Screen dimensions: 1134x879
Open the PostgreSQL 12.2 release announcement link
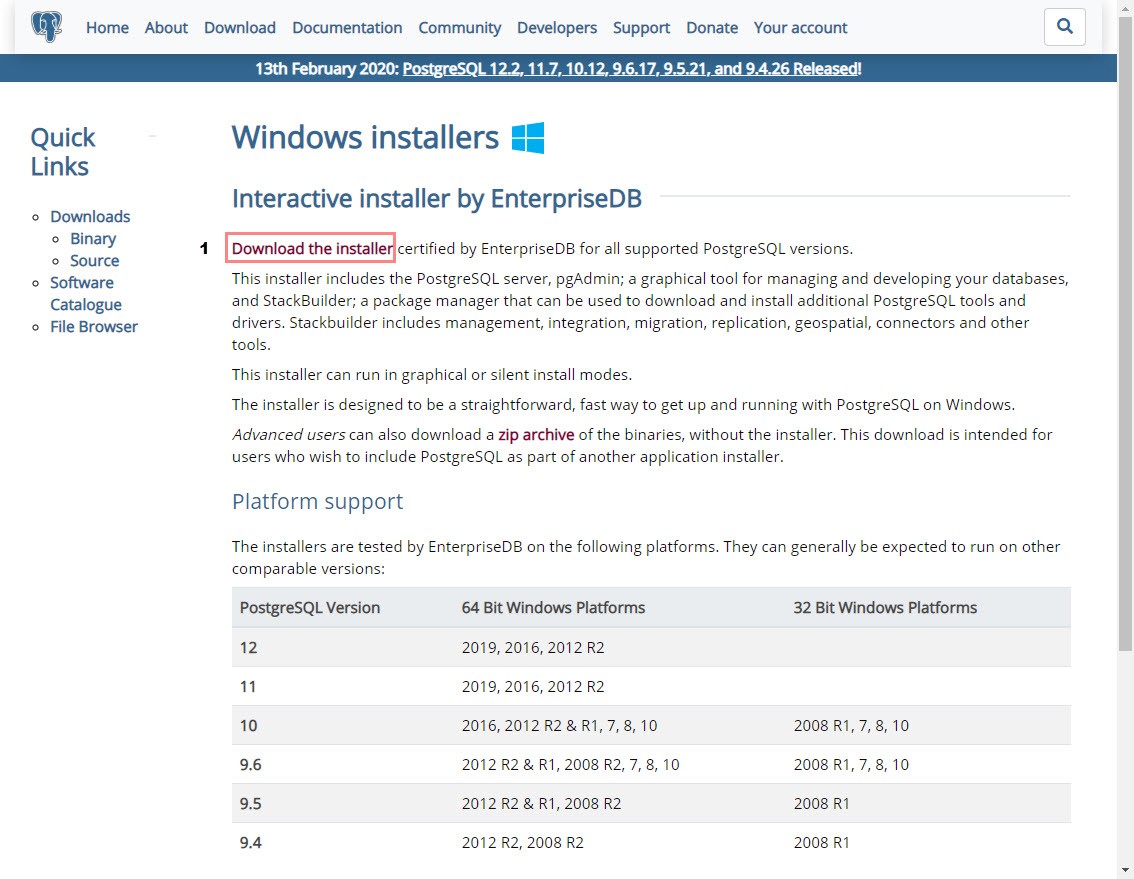pos(630,69)
